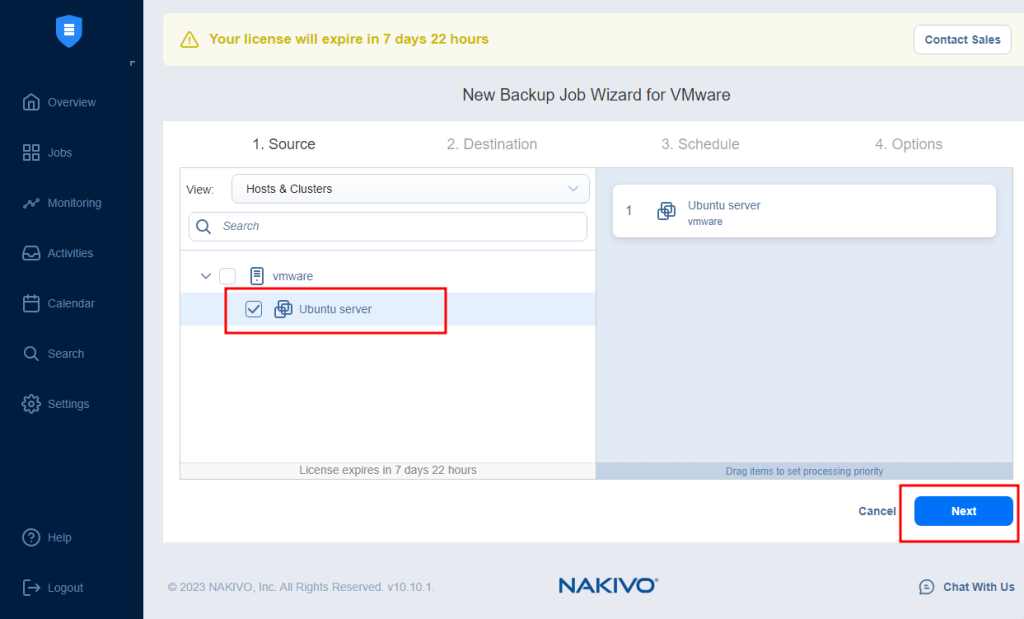Select Settings label in the sidebar
The width and height of the screenshot is (1024, 619).
69,404
